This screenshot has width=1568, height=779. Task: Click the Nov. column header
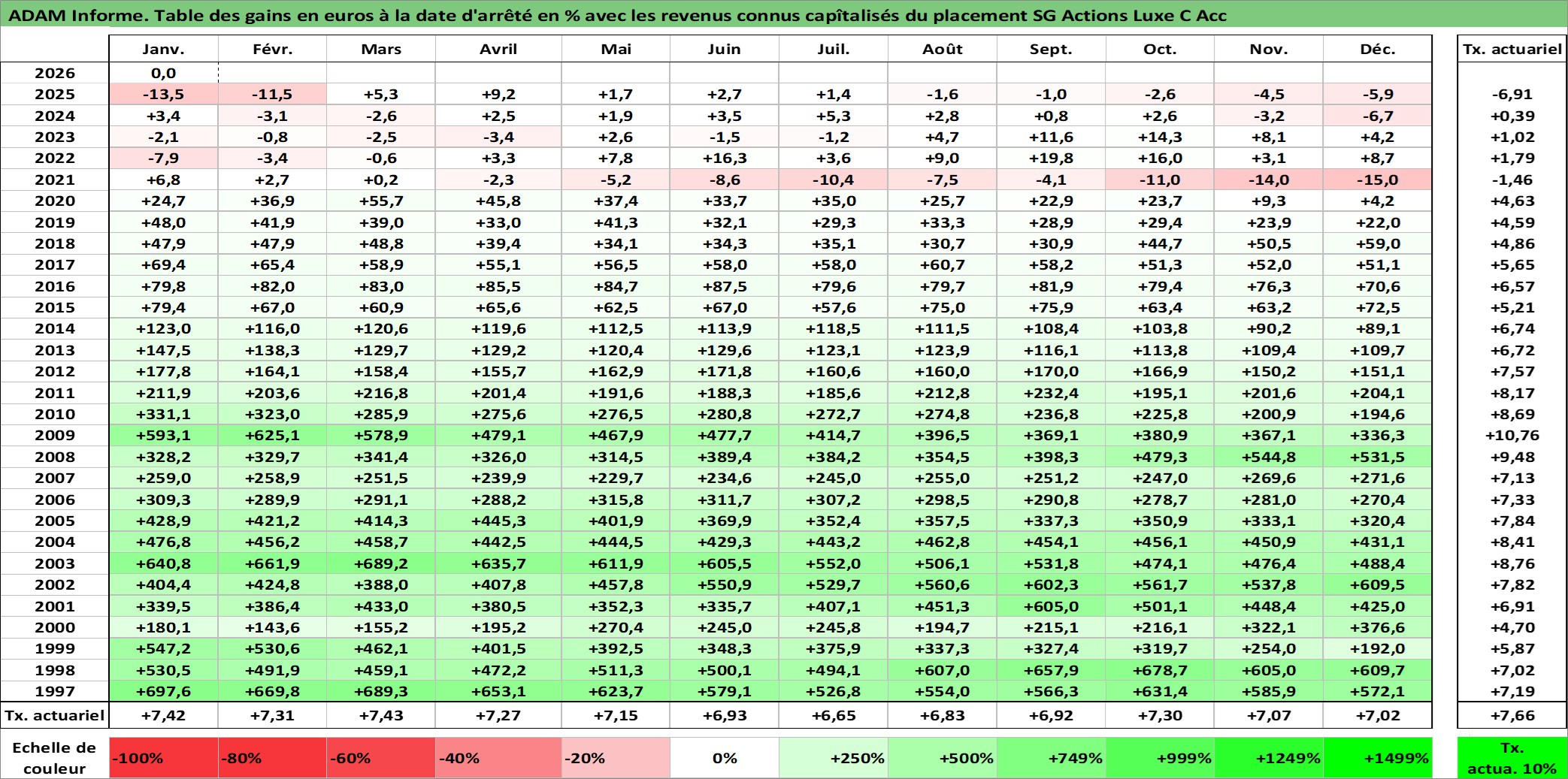(1269, 49)
